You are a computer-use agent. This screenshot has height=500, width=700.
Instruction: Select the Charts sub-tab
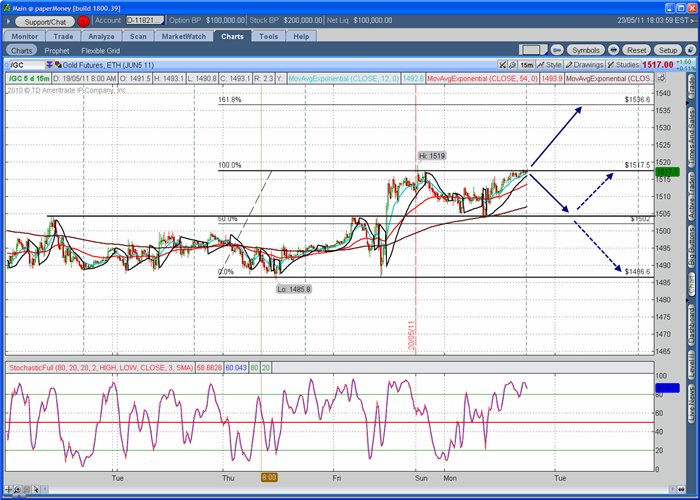(21, 50)
